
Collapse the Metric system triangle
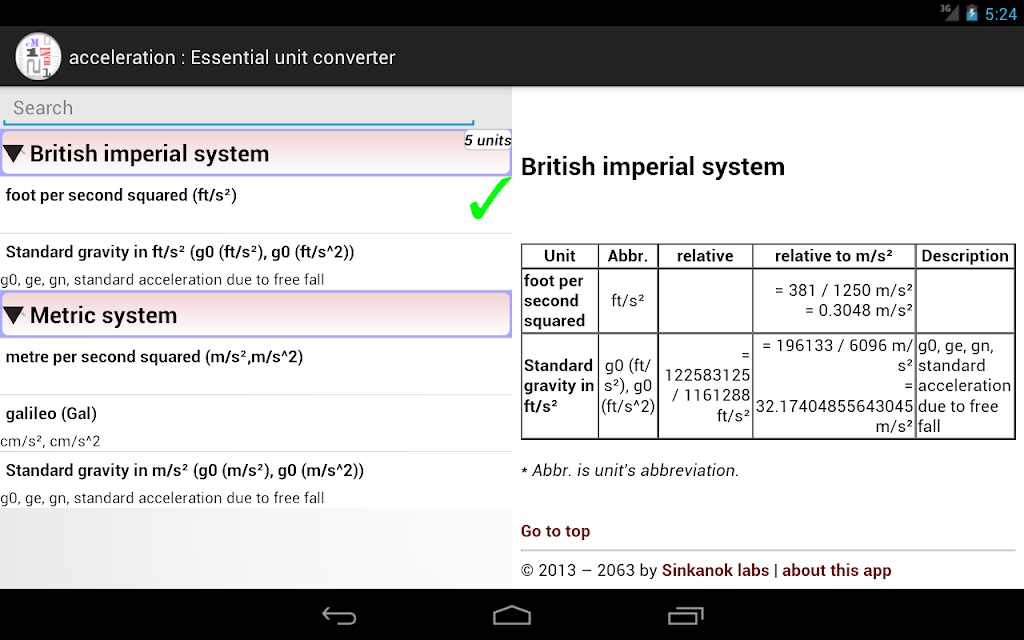coord(14,315)
